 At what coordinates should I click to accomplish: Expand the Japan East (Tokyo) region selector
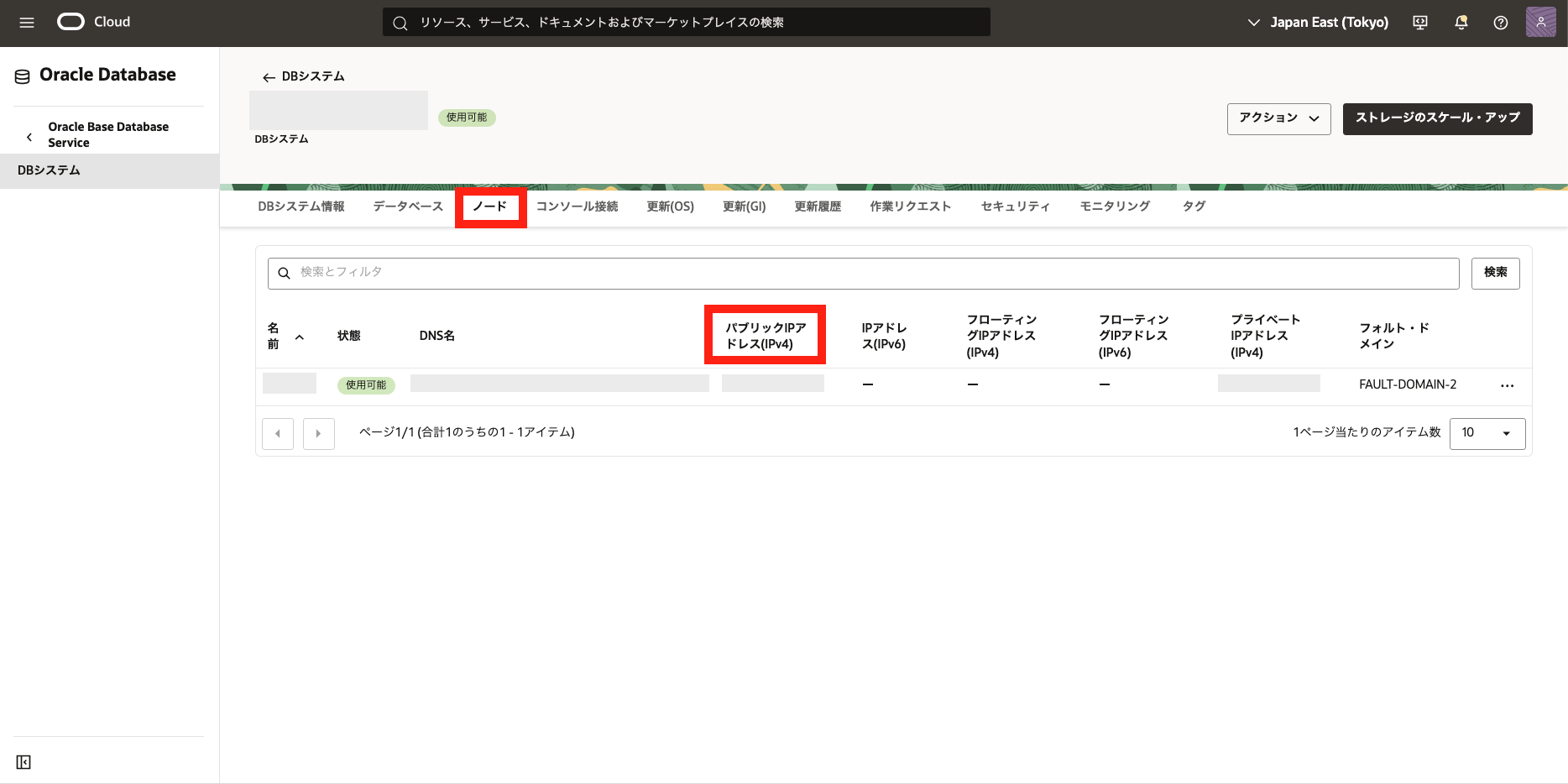pyautogui.click(x=1318, y=23)
